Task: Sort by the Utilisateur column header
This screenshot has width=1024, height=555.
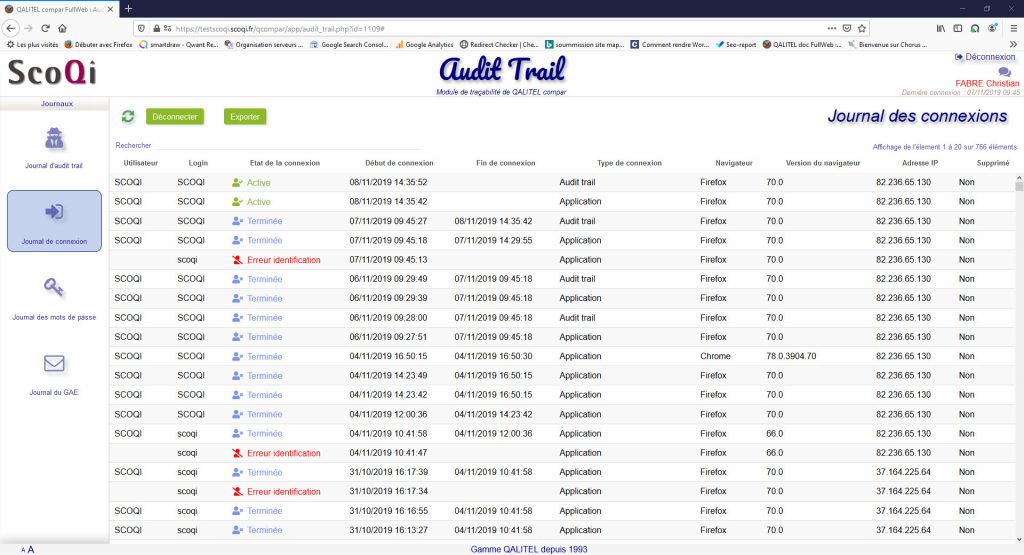Action: [x=140, y=163]
